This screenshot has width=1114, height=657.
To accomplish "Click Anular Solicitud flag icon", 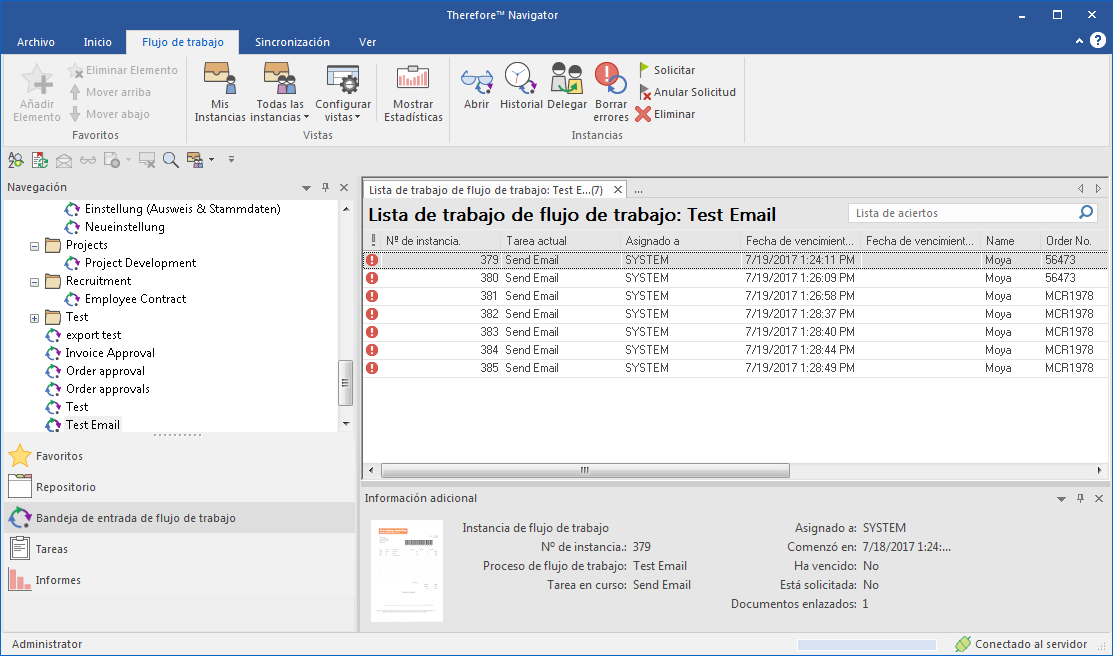I will click(644, 92).
